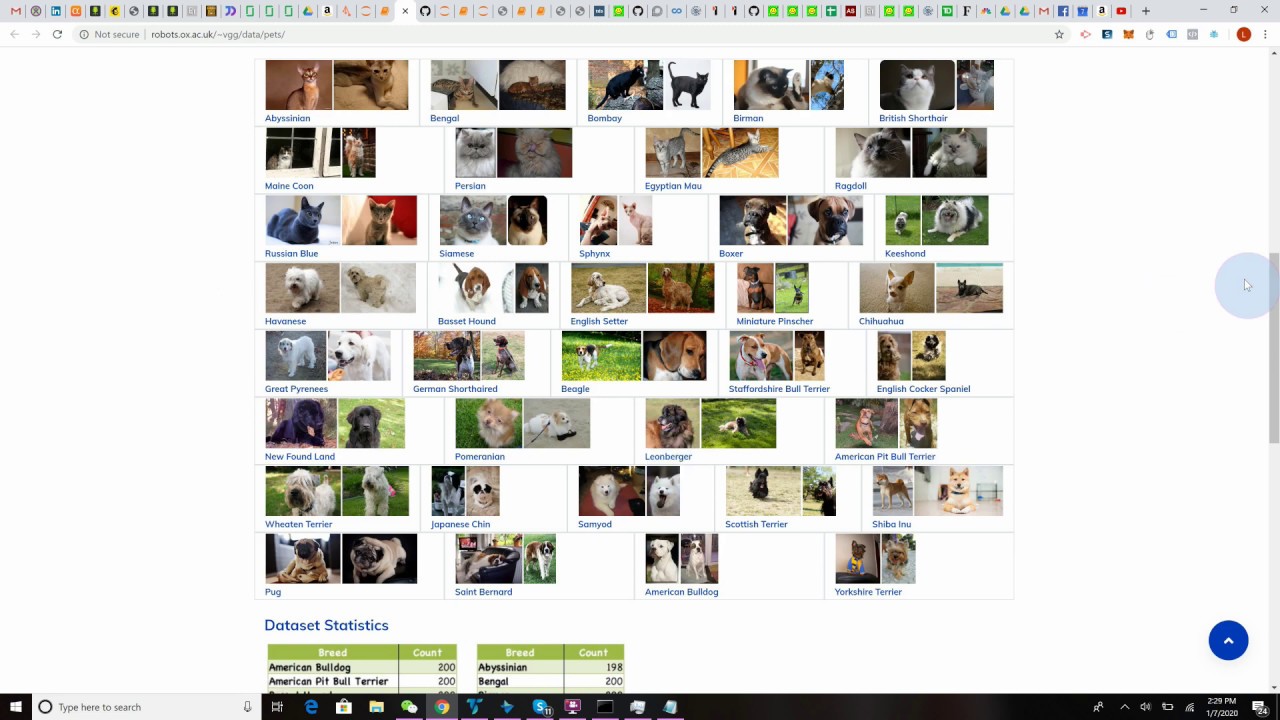Click the page vertical scrollbar

pyautogui.click(x=1274, y=348)
